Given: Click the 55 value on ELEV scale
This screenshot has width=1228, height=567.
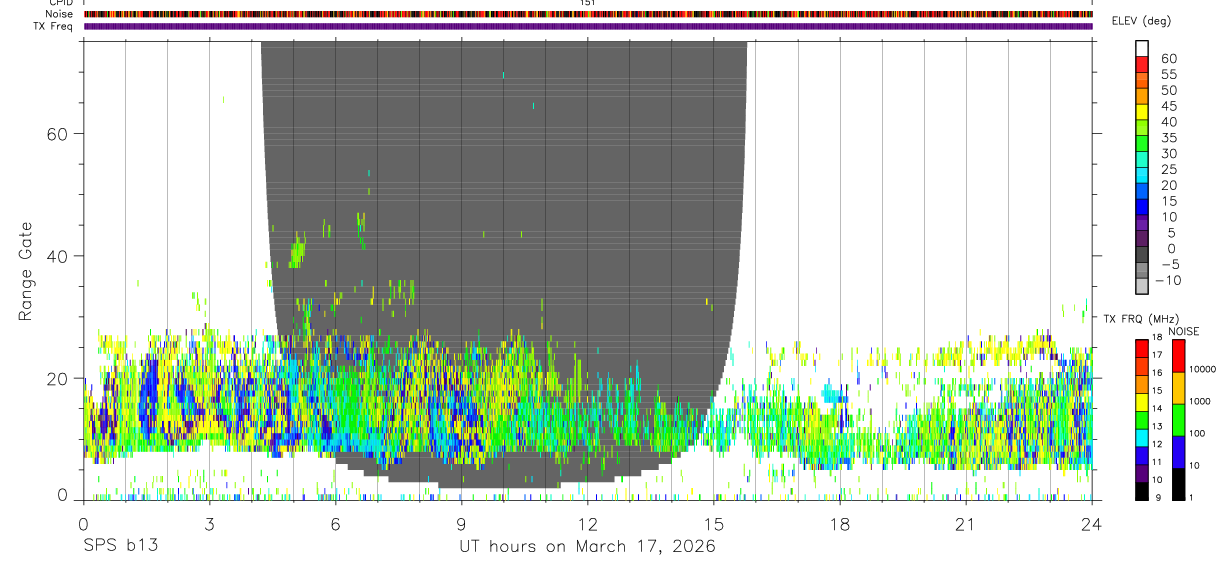Looking at the screenshot, I should coord(1168,75).
